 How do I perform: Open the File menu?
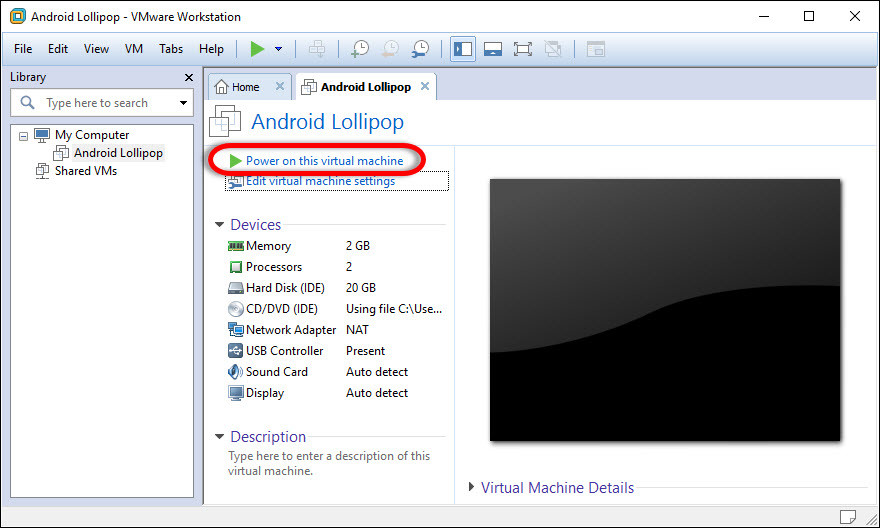23,49
